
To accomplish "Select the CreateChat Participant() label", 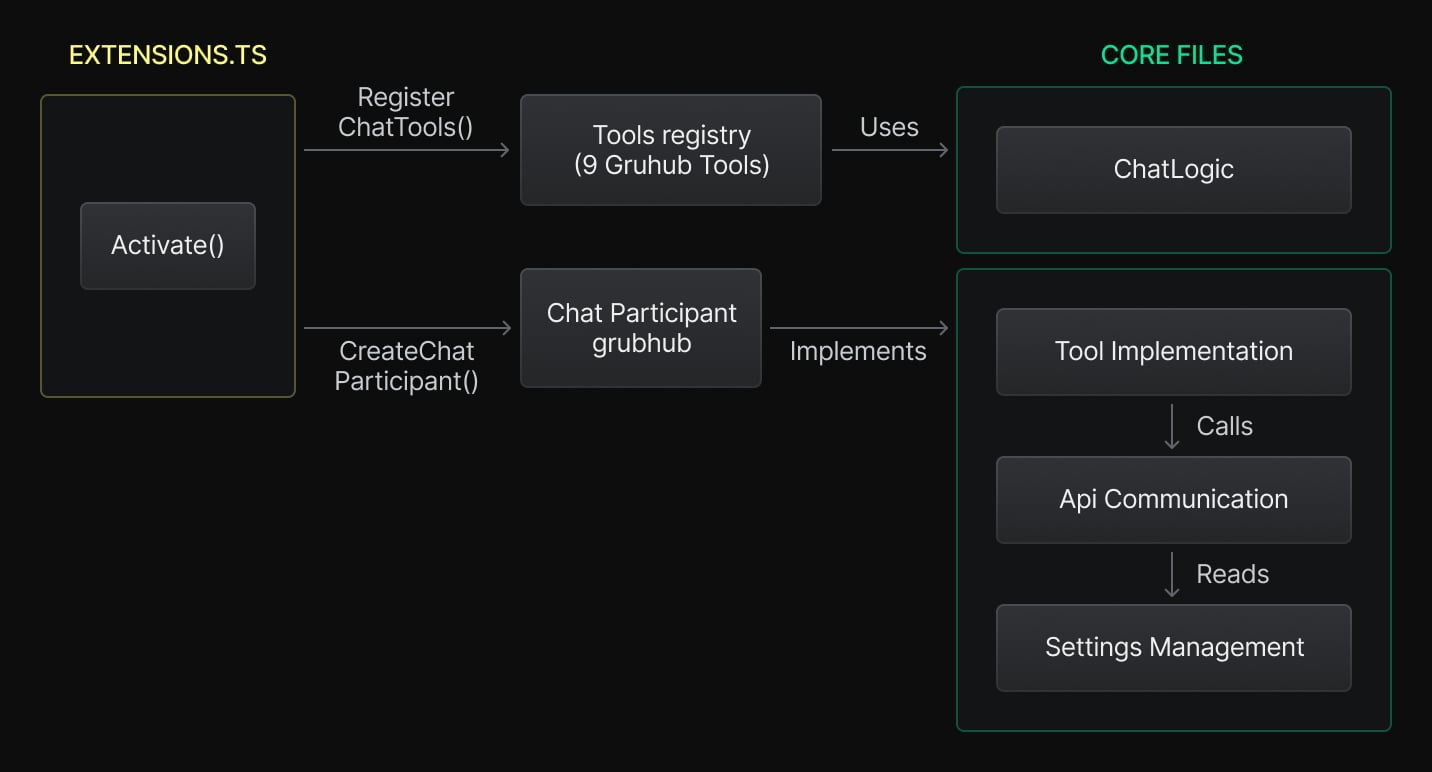I will click(x=406, y=366).
